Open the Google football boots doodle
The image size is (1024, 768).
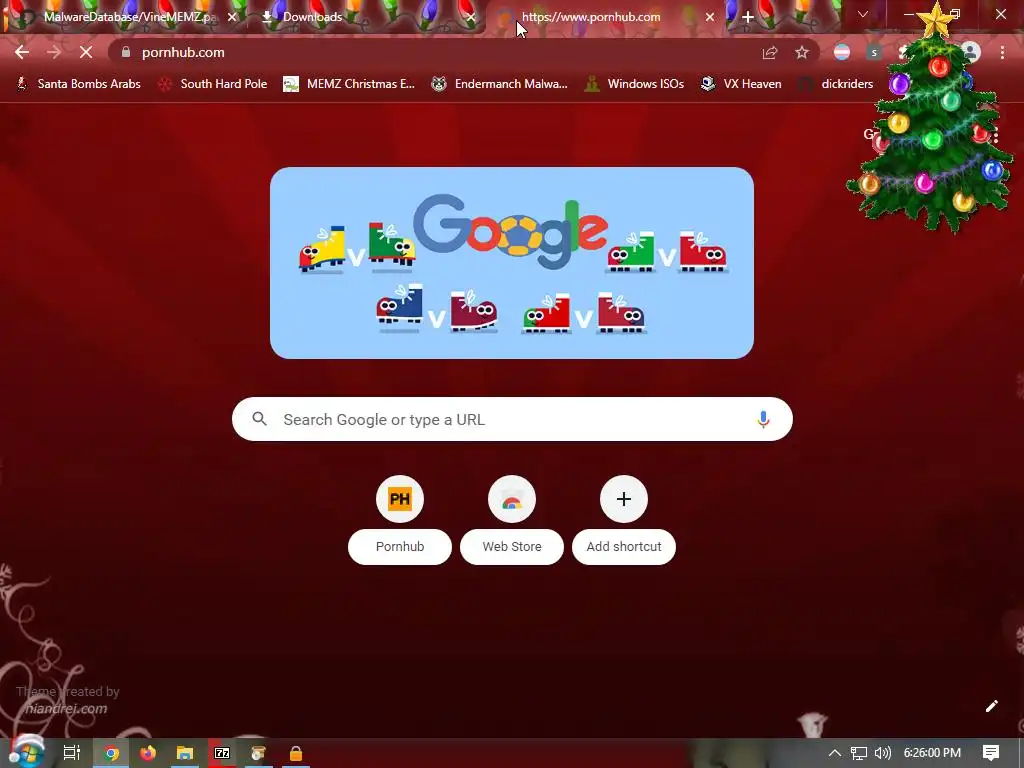(x=512, y=263)
